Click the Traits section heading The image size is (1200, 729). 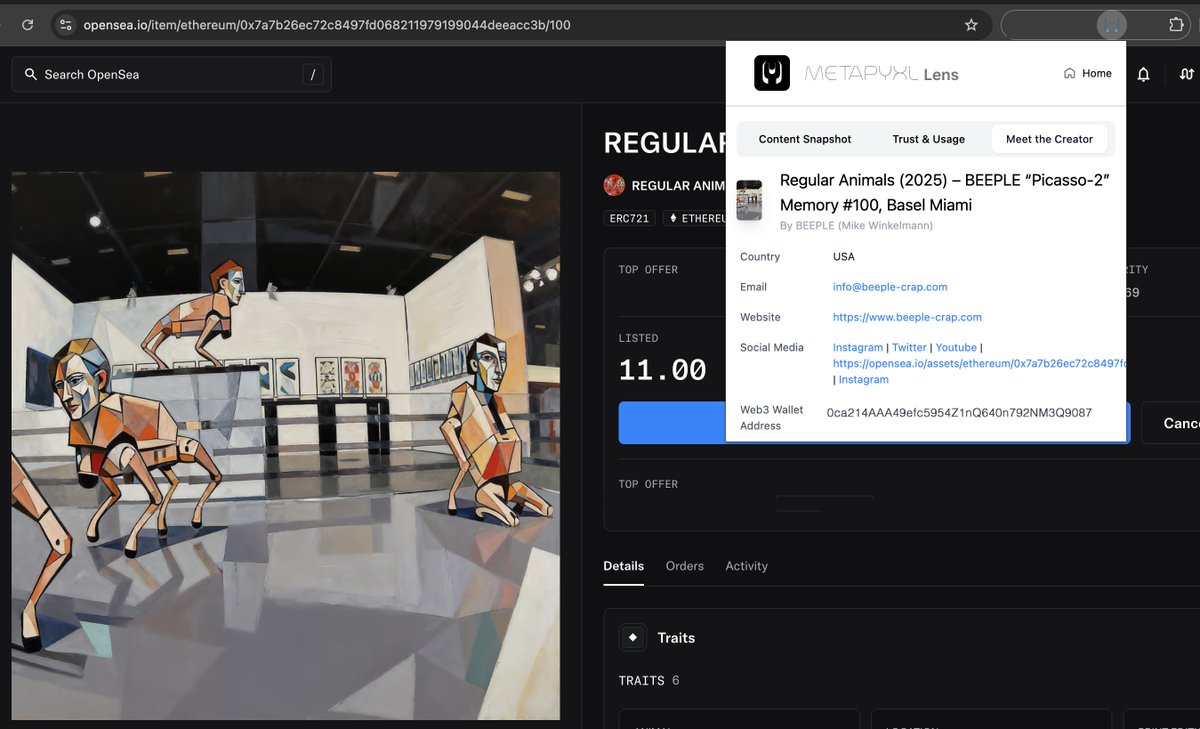point(676,638)
